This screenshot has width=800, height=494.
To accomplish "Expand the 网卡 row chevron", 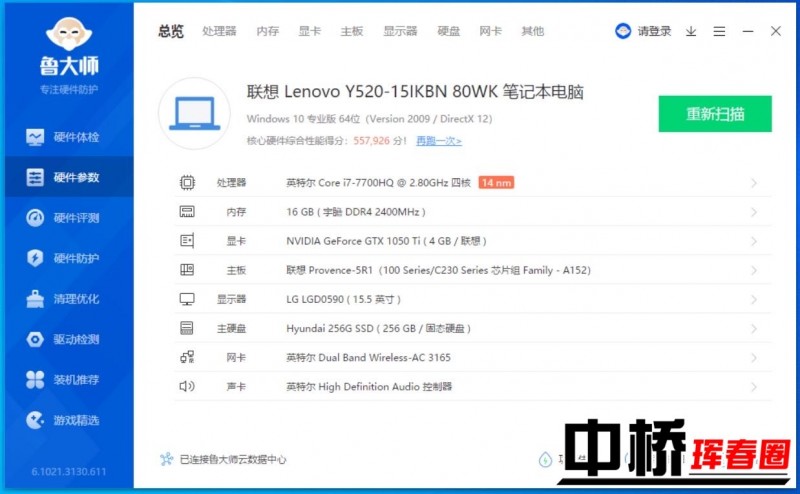I will [x=754, y=357].
